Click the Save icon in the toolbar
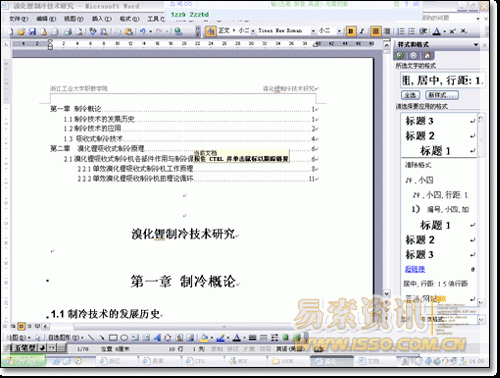The width and height of the screenshot is (500, 378). pos(32,31)
